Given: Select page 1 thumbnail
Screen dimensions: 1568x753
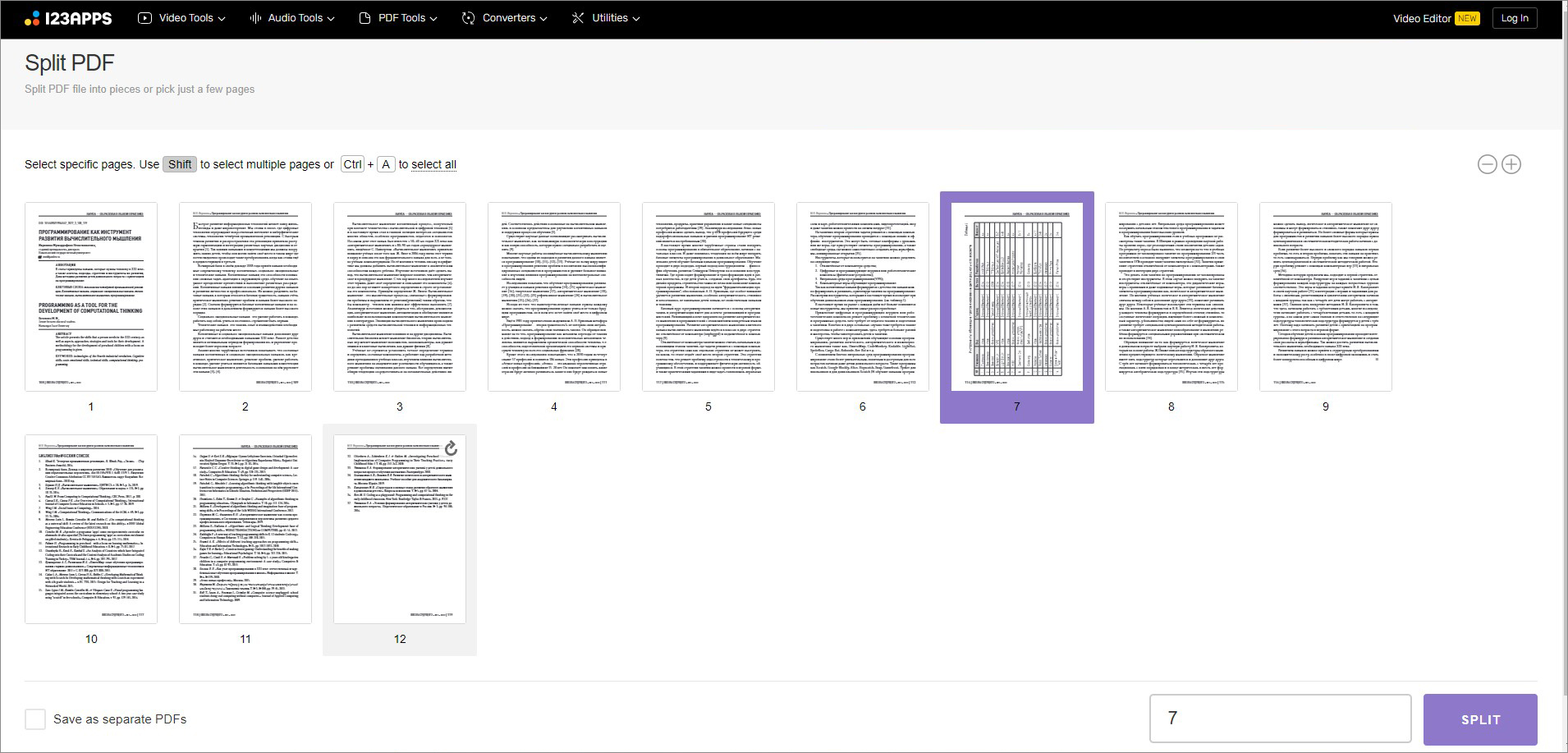Looking at the screenshot, I should [91, 297].
